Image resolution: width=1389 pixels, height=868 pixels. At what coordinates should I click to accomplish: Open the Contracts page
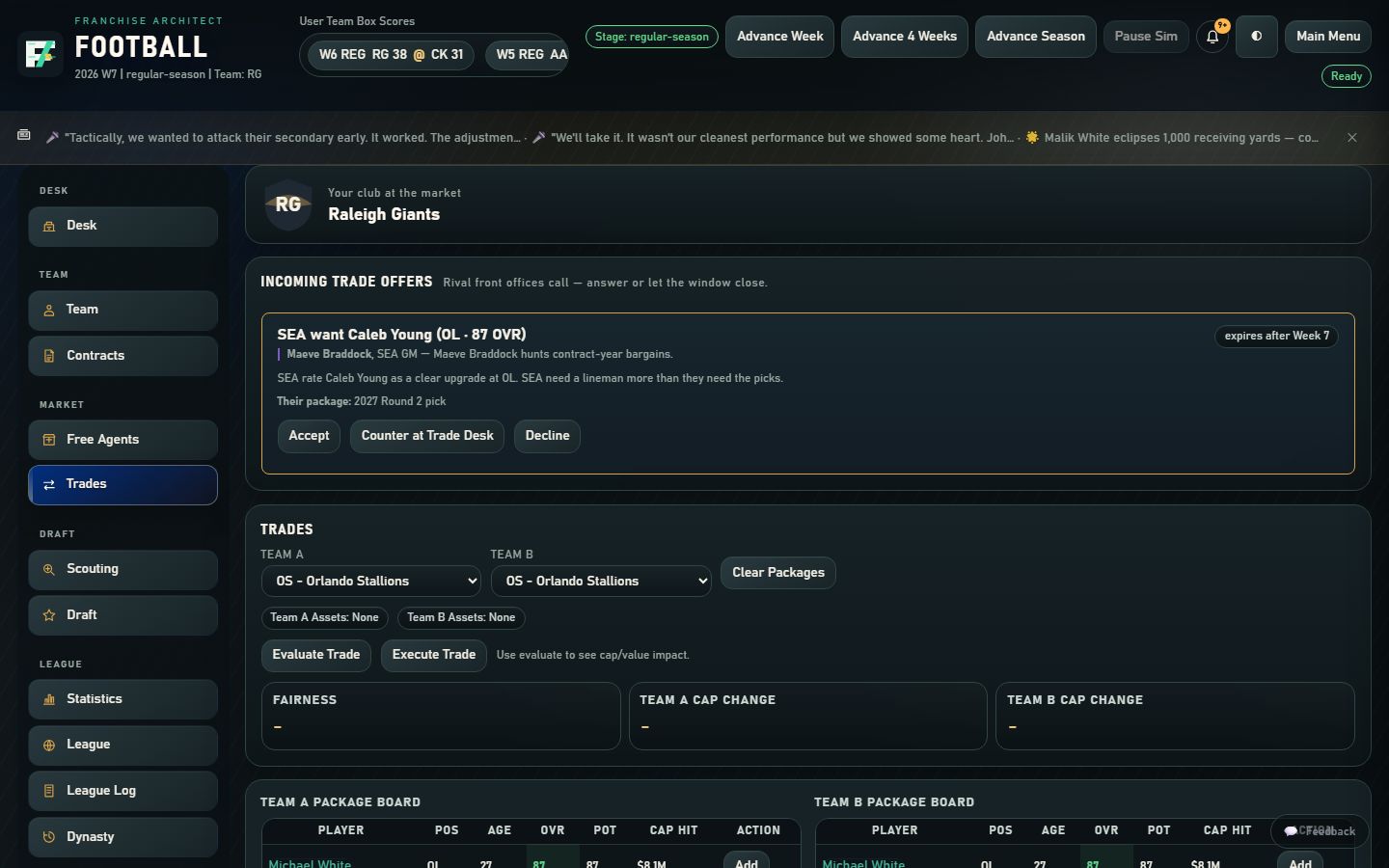123,356
